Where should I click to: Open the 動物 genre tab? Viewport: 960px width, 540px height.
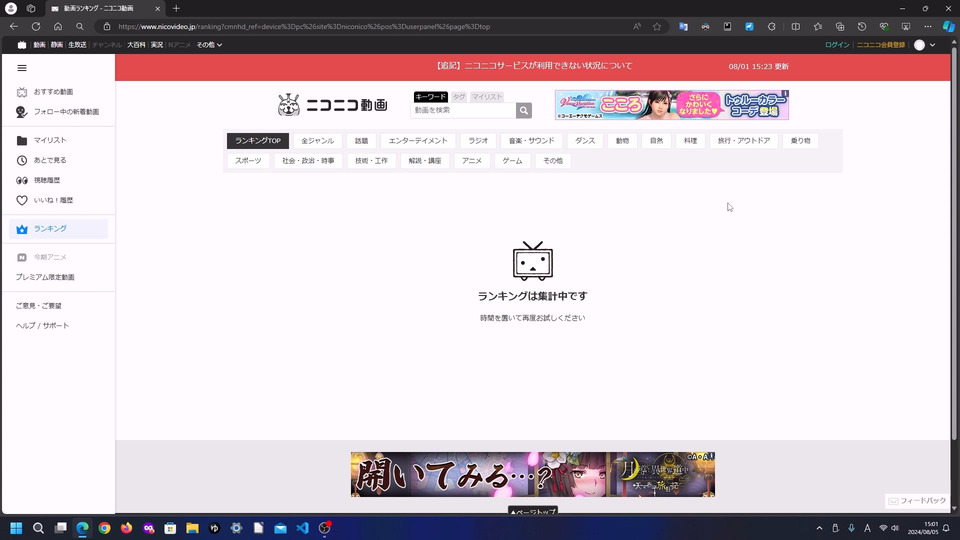click(622, 141)
